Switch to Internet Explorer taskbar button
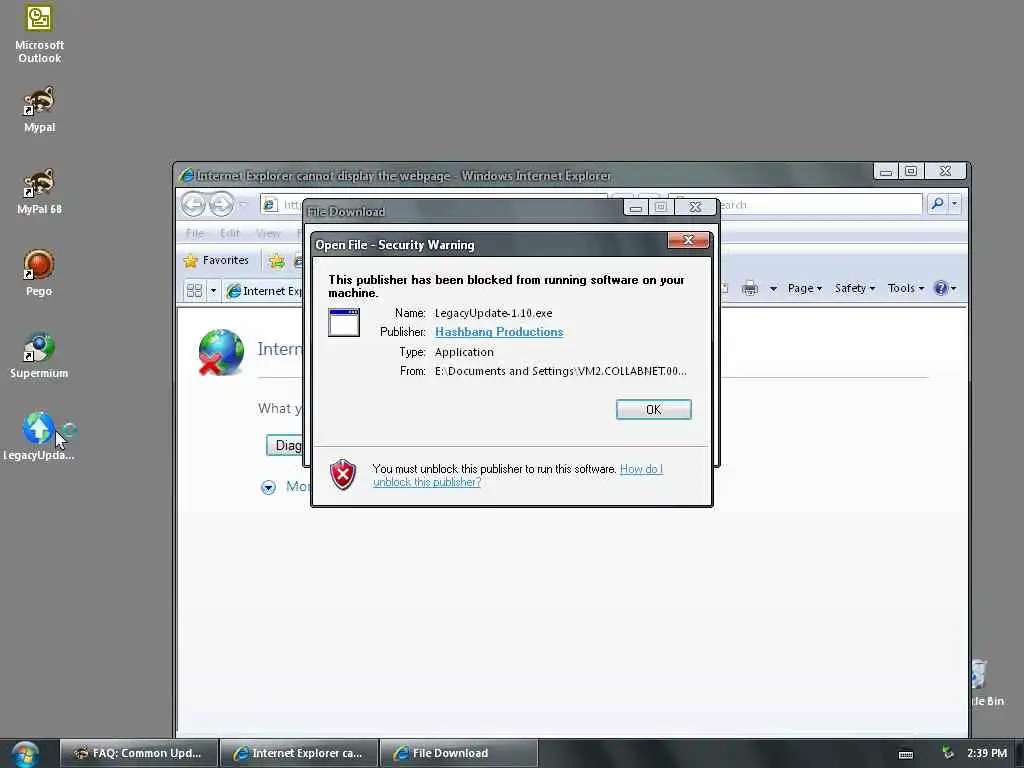The height and width of the screenshot is (768, 1024). coord(299,754)
